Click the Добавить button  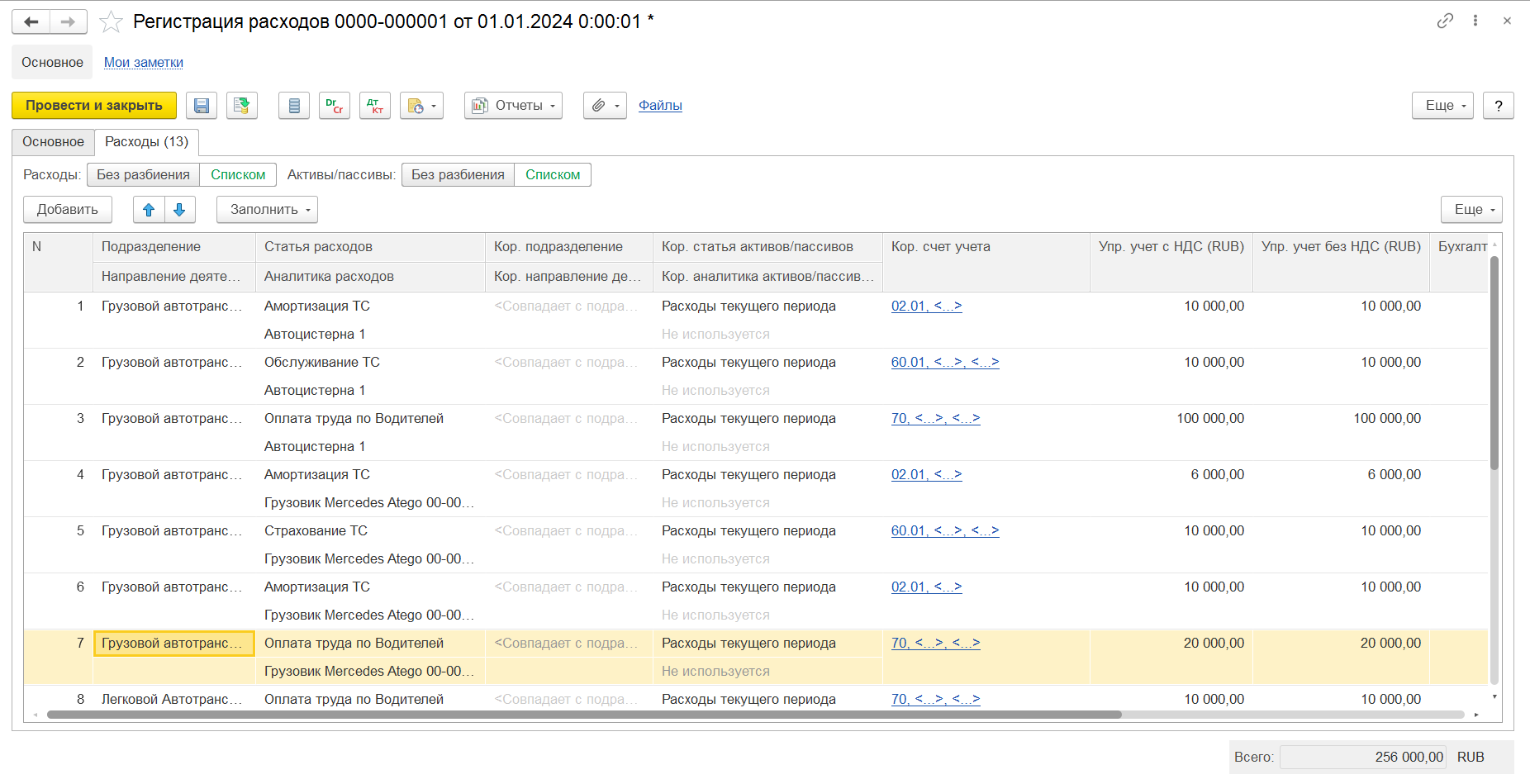click(x=68, y=210)
